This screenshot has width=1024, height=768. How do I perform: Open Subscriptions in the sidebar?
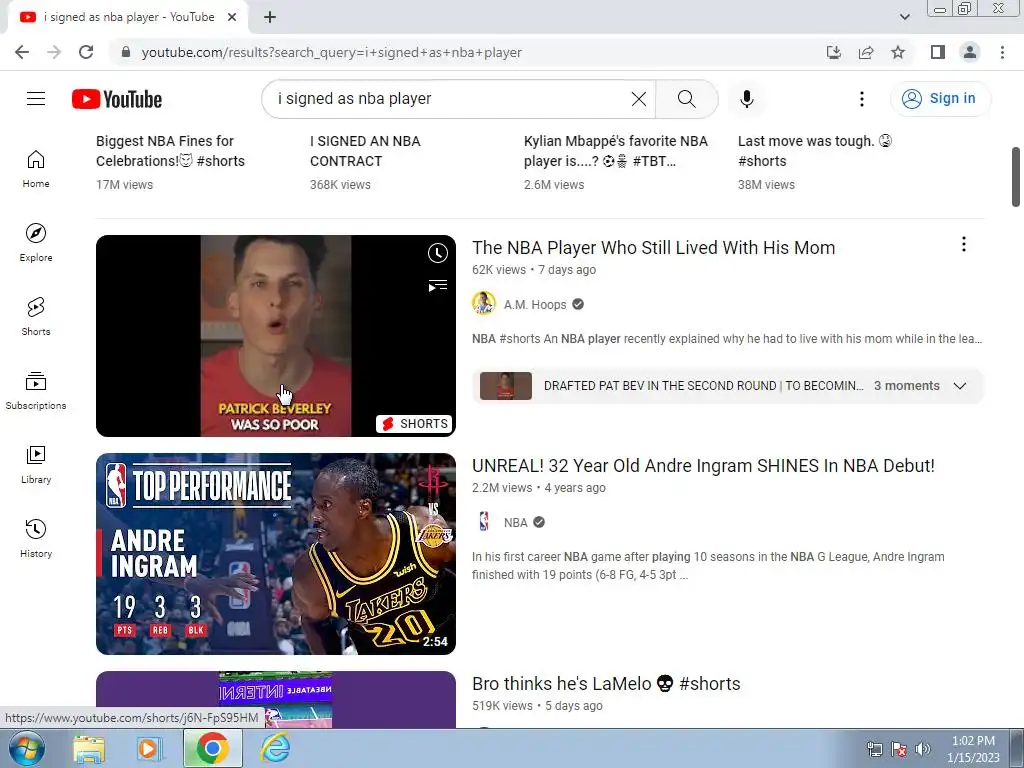36,391
